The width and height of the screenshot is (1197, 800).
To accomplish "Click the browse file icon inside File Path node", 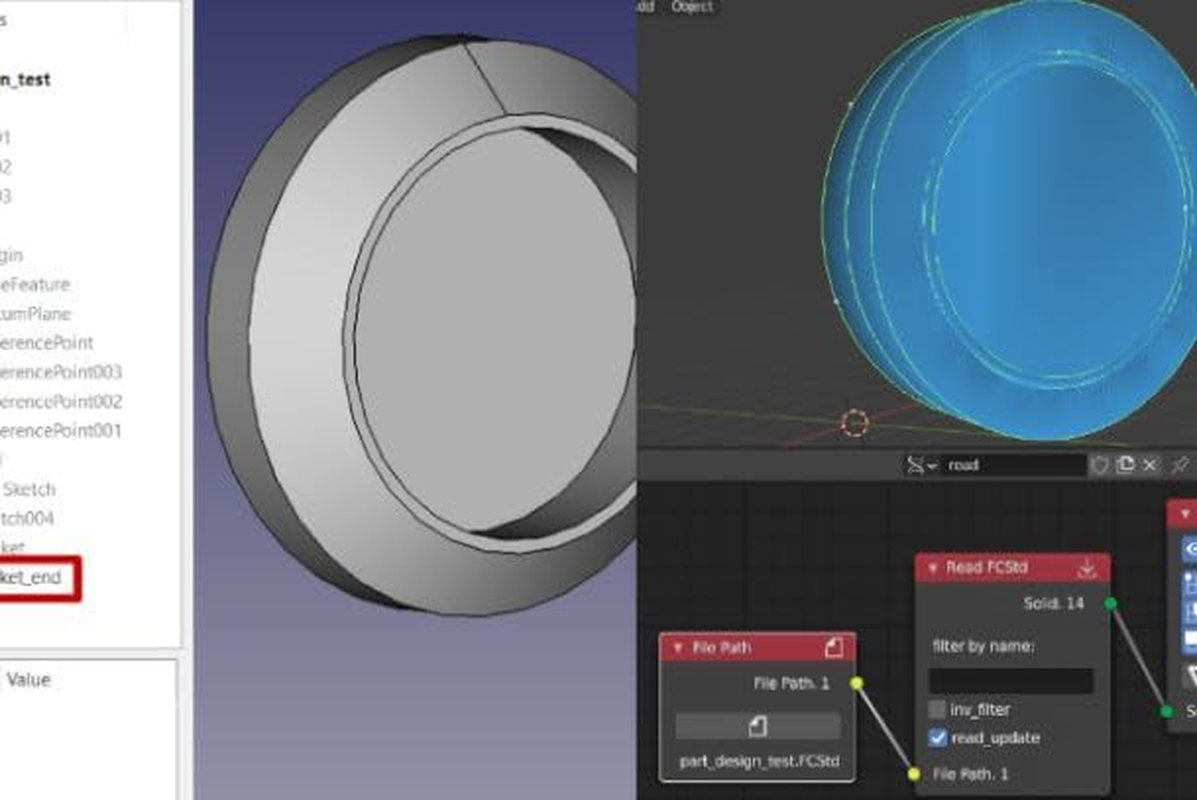I will [758, 726].
